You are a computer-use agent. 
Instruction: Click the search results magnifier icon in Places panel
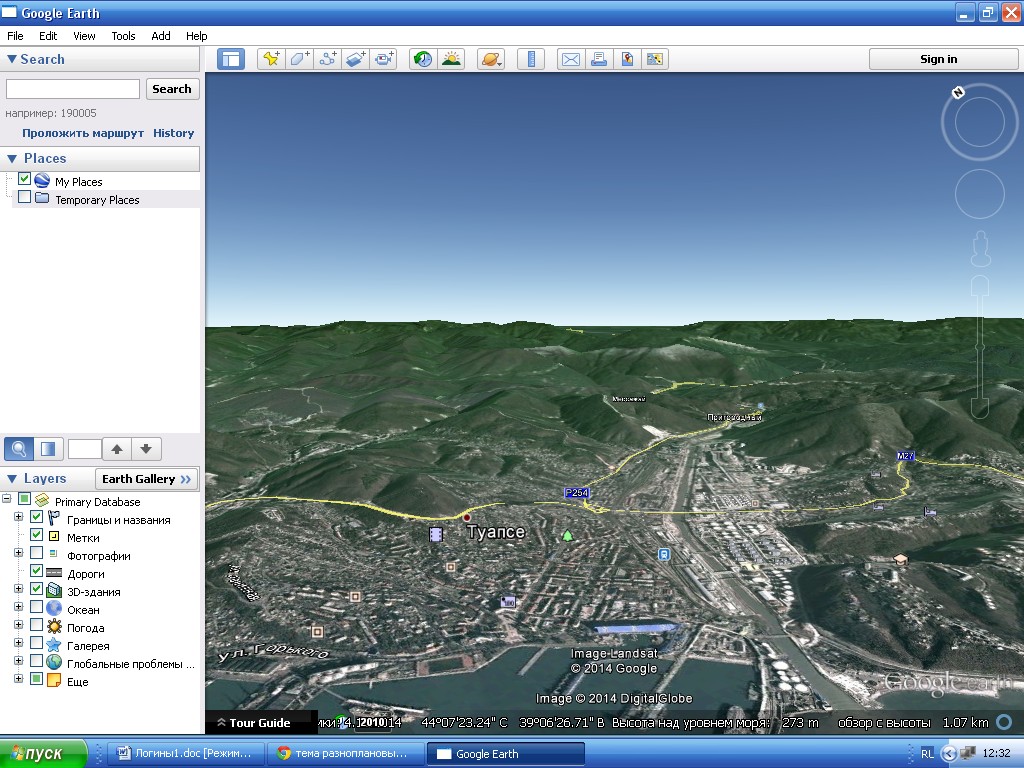pyautogui.click(x=19, y=449)
